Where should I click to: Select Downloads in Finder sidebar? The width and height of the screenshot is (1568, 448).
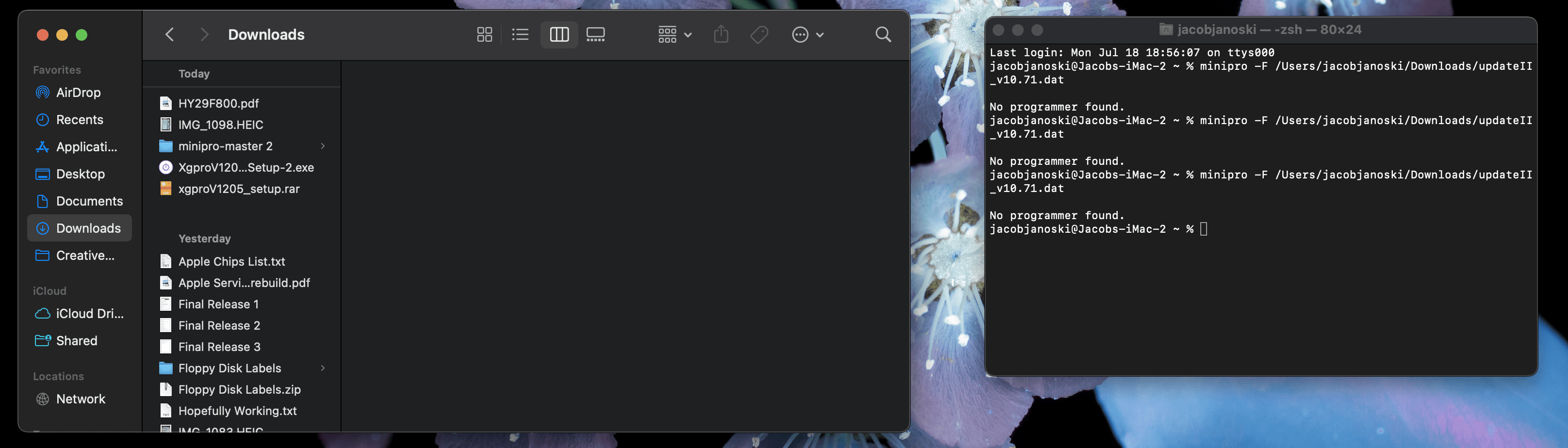(x=79, y=228)
